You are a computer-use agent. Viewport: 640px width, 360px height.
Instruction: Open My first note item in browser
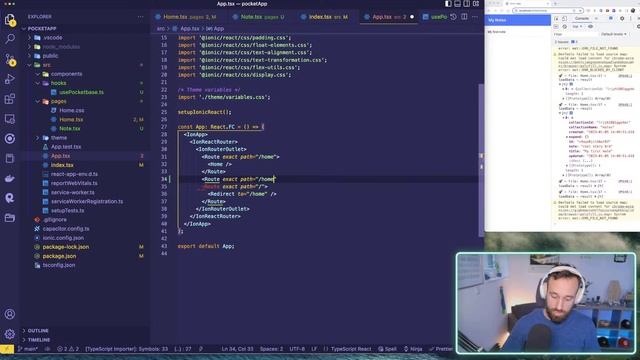click(x=518, y=32)
